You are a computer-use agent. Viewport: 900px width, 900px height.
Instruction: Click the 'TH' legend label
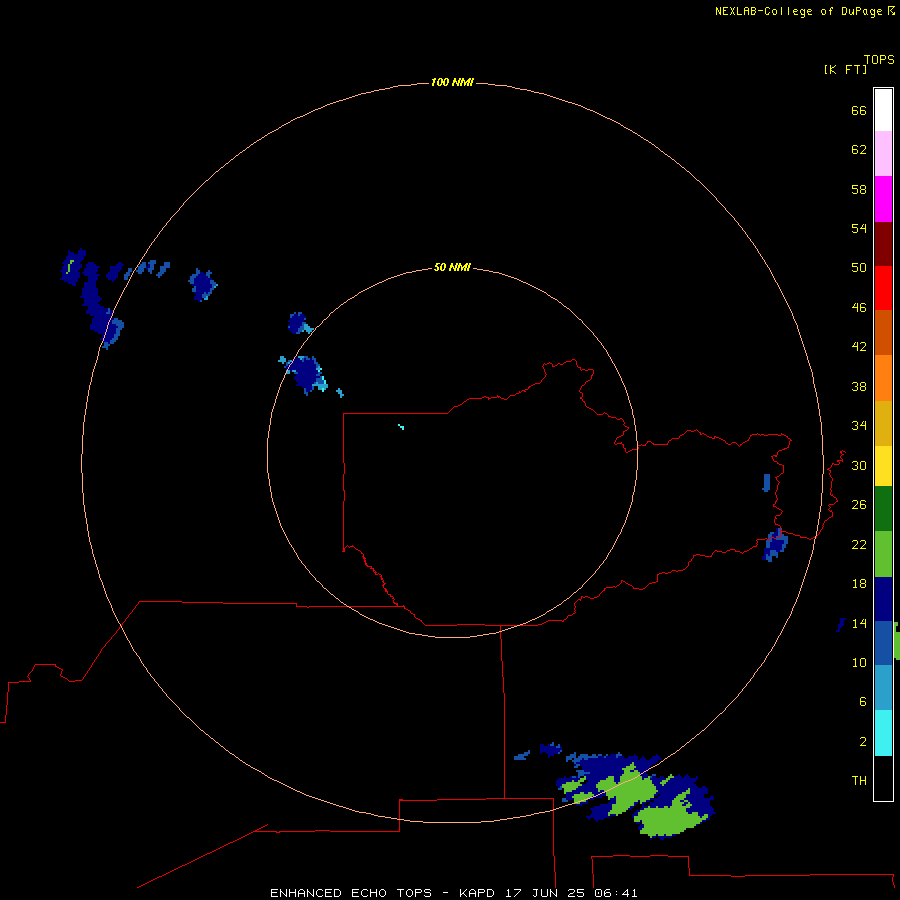(859, 781)
